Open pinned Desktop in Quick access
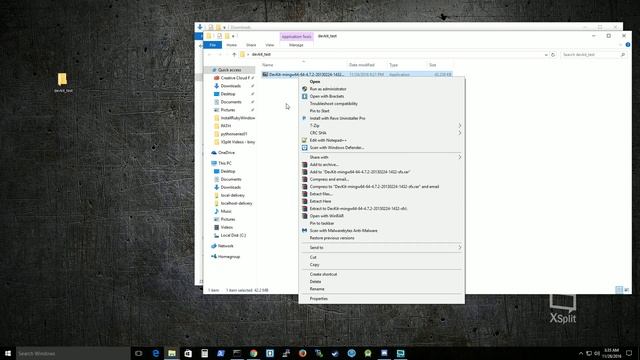The width and height of the screenshot is (640, 360). coord(228,94)
